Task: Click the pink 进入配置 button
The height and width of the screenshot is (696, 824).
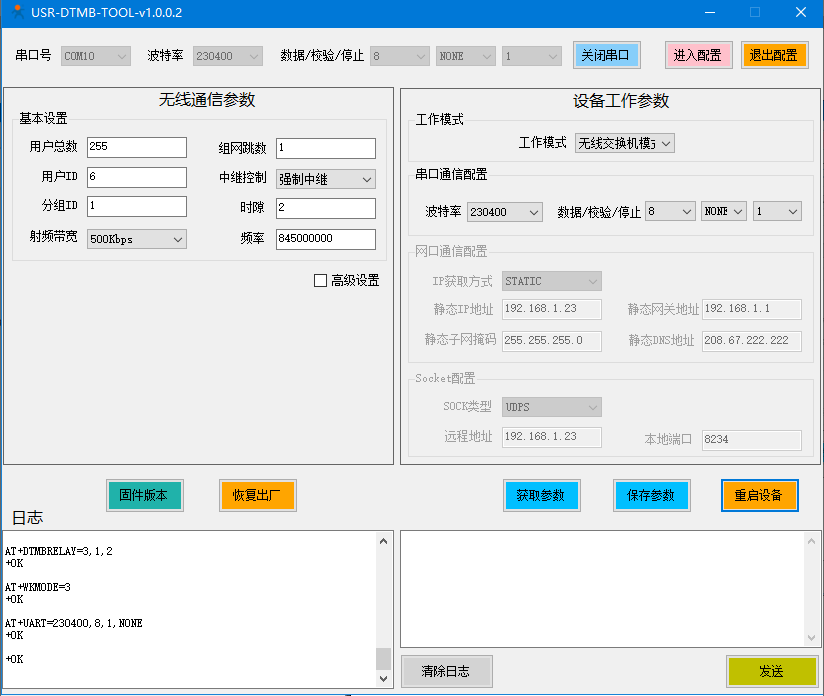Action: tap(698, 55)
